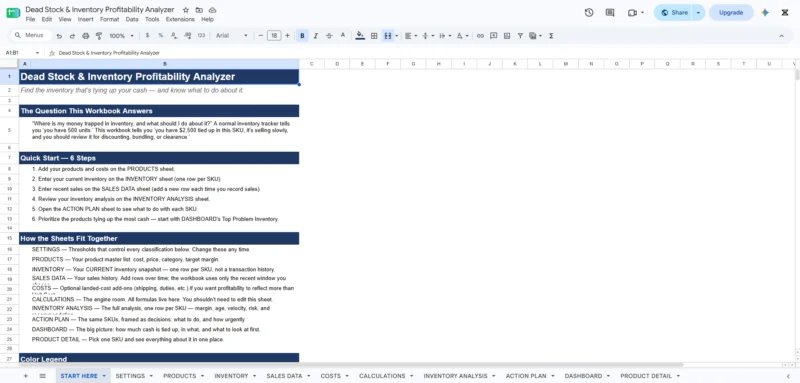Open the 123 number formats menu
The height and width of the screenshot is (383, 800).
coord(201,36)
